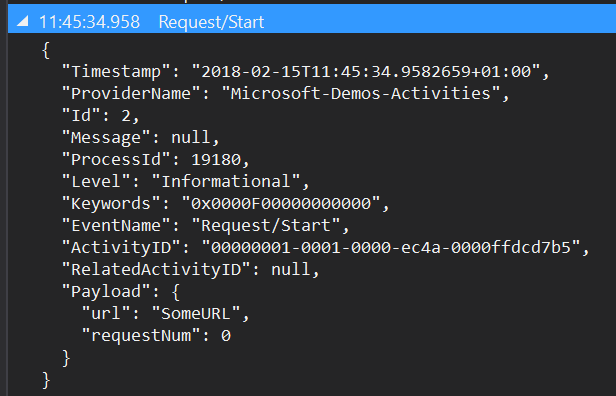Click the "EventName" key
The image size is (616, 396).
click(116, 226)
